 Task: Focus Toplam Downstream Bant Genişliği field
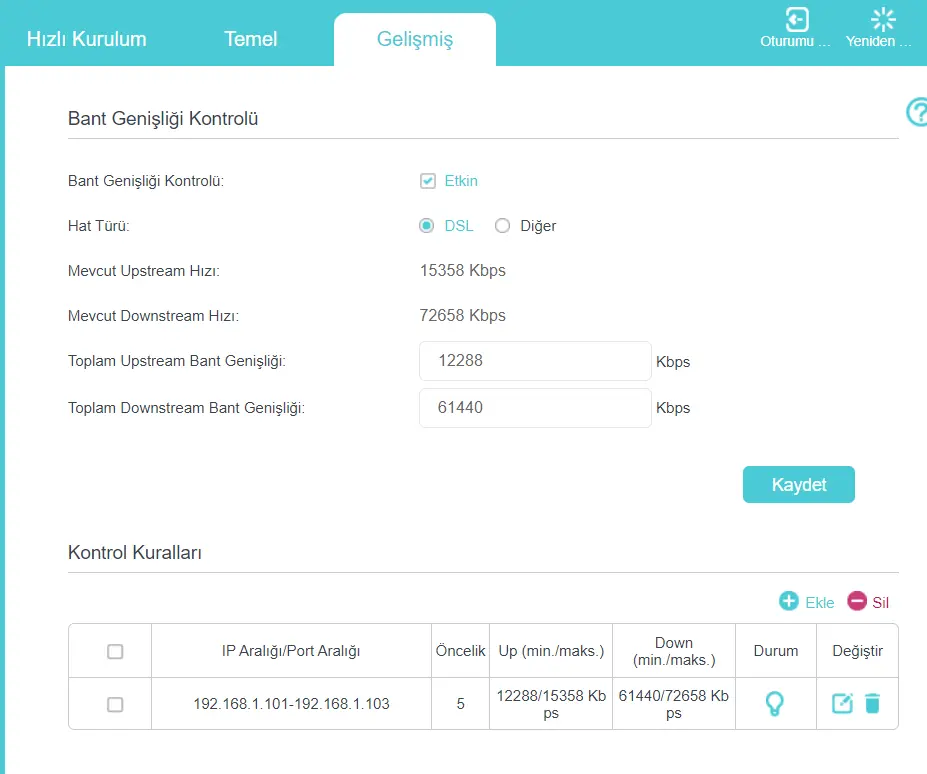pos(536,408)
